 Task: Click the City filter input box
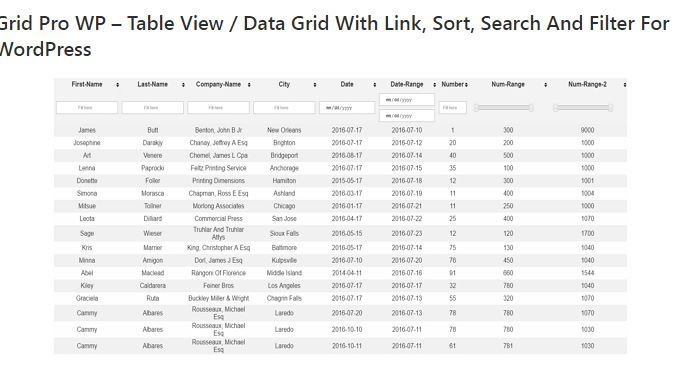click(x=284, y=108)
